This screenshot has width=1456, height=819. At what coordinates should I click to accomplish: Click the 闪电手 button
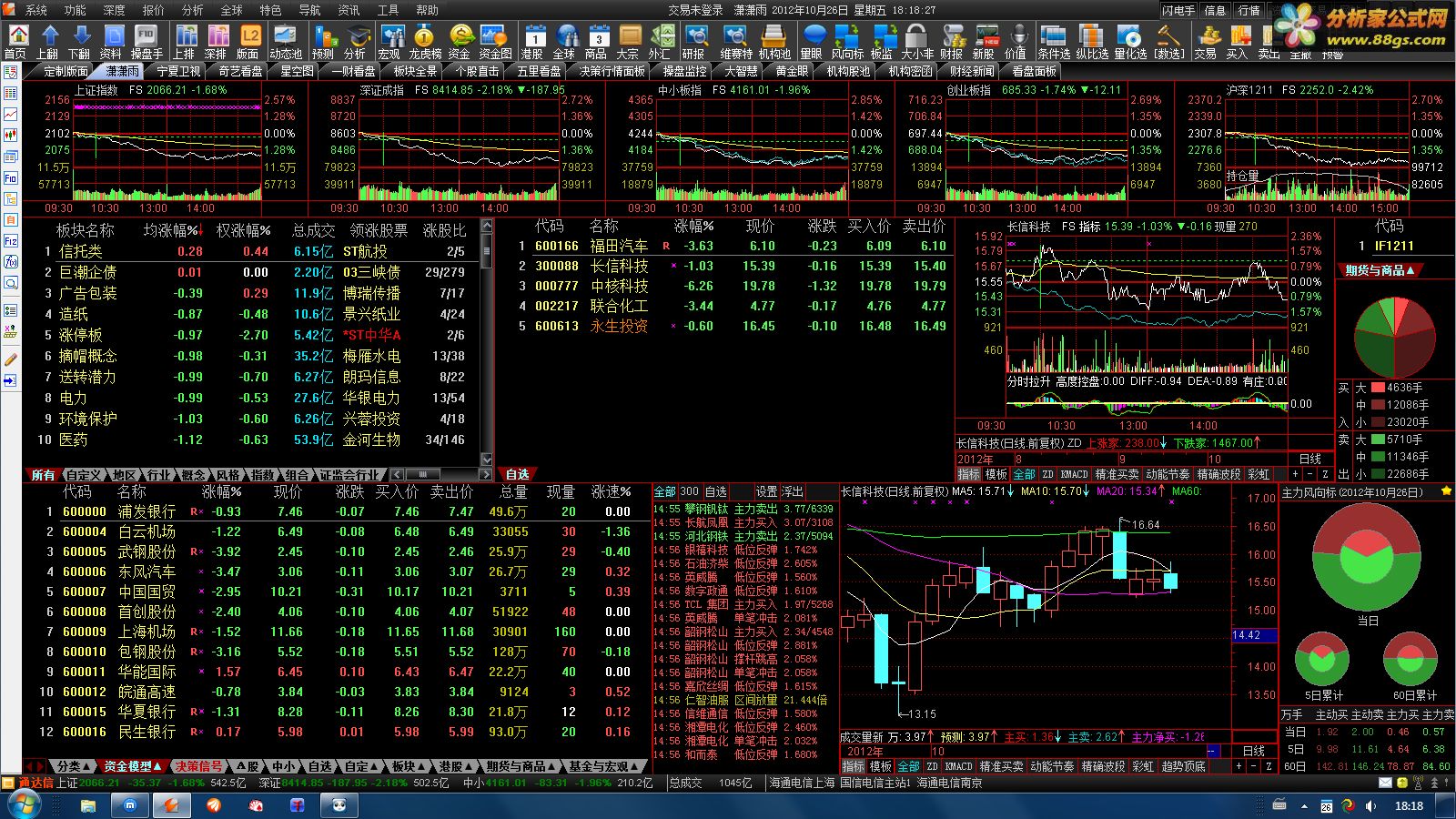pyautogui.click(x=1178, y=10)
